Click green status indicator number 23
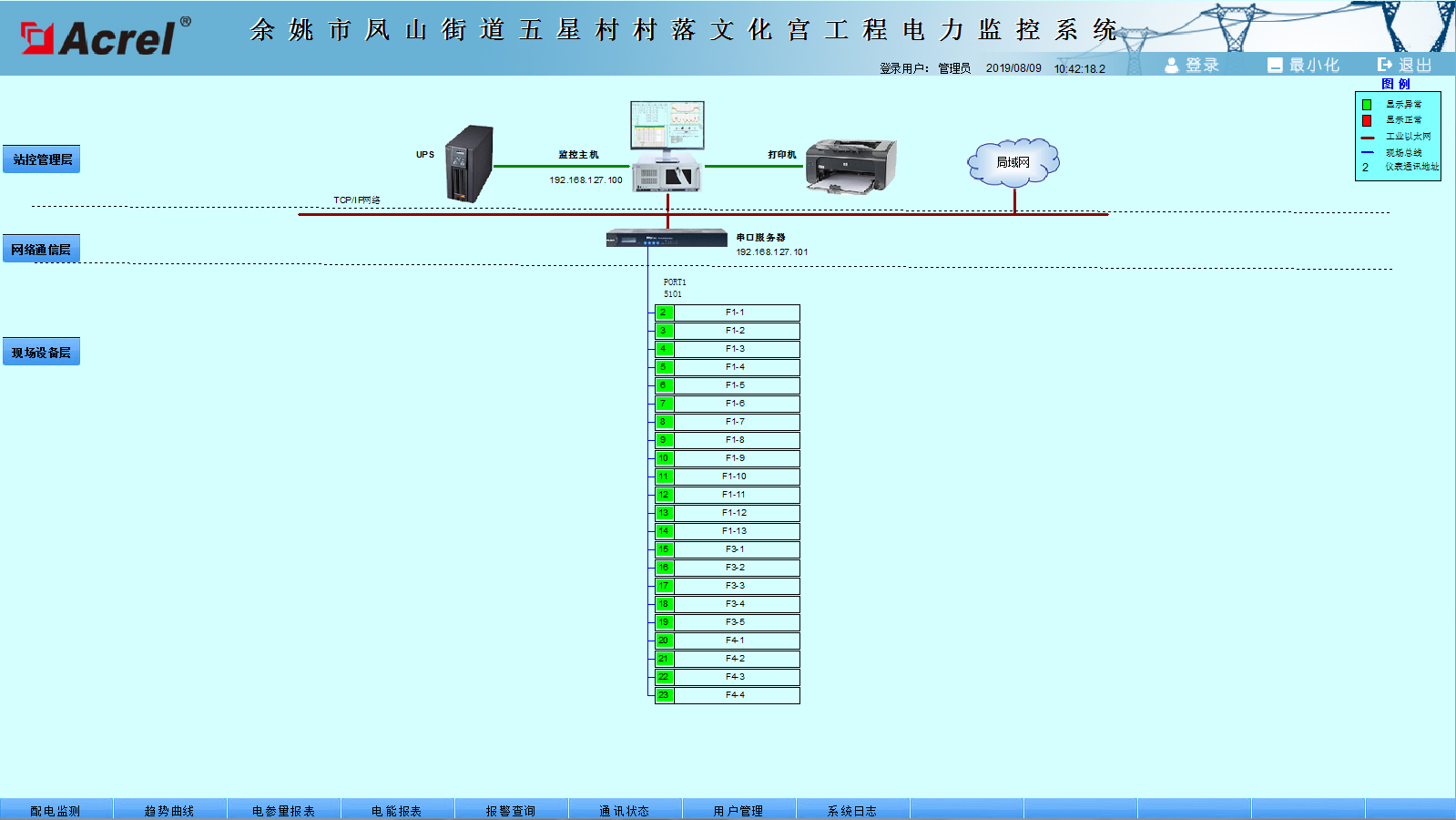This screenshot has width=1456, height=820. pos(664,695)
